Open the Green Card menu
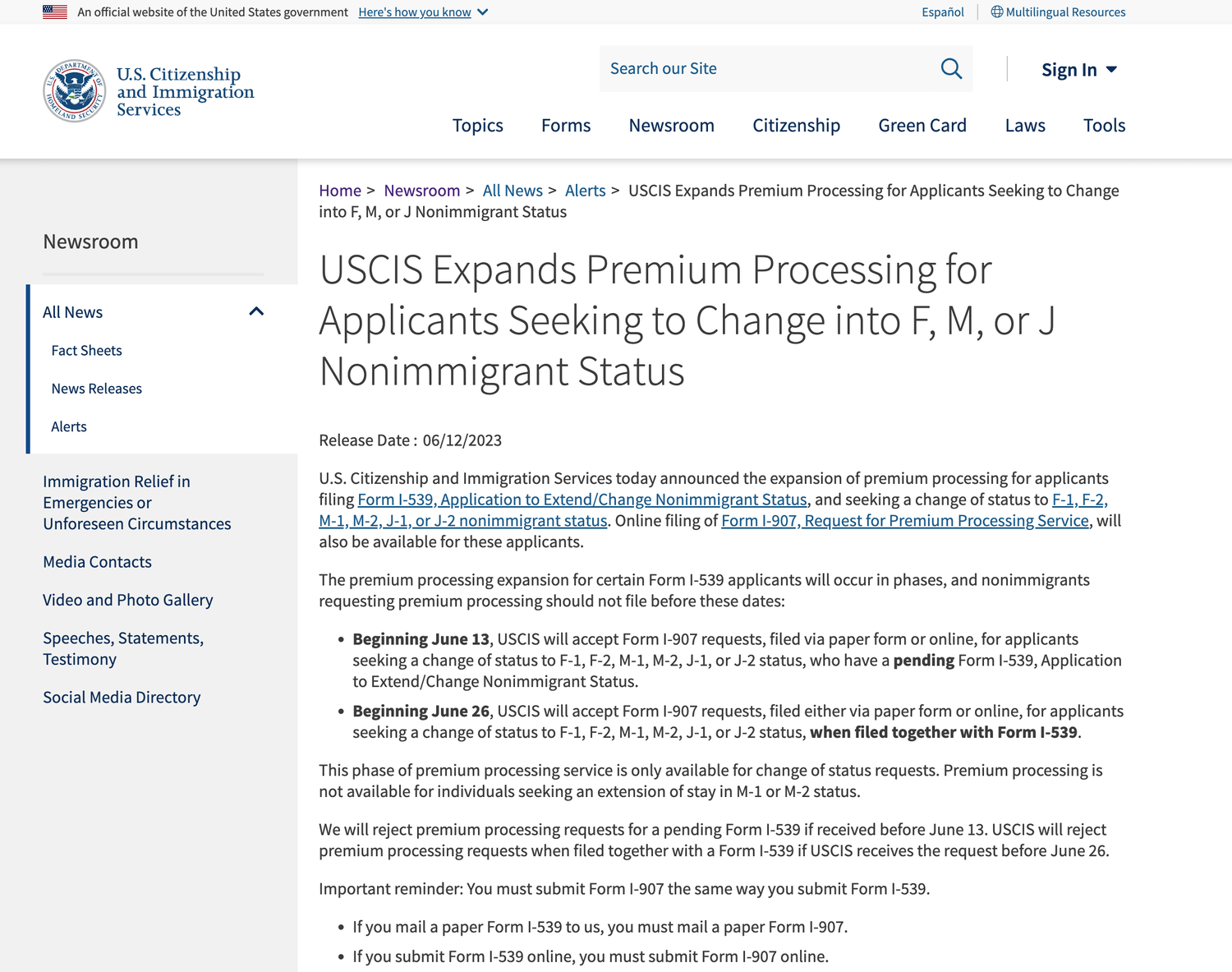Viewport: 1232px width, 972px height. (x=922, y=126)
